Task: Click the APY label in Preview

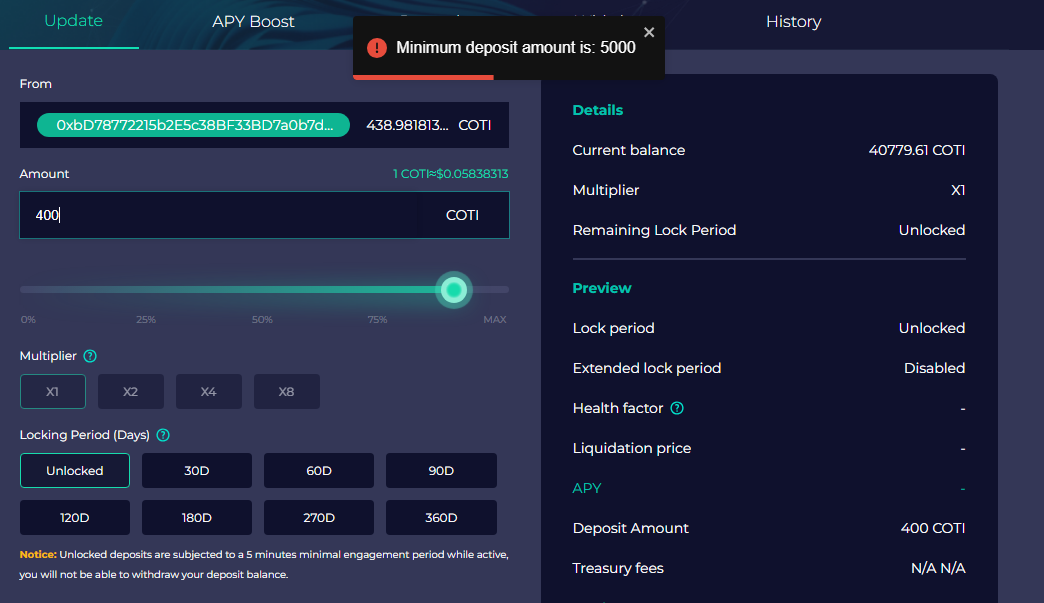Action: pos(587,489)
